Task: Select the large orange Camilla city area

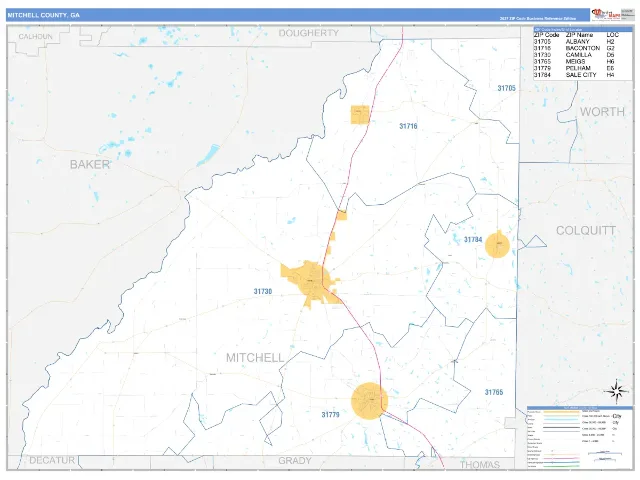Action: point(311,283)
